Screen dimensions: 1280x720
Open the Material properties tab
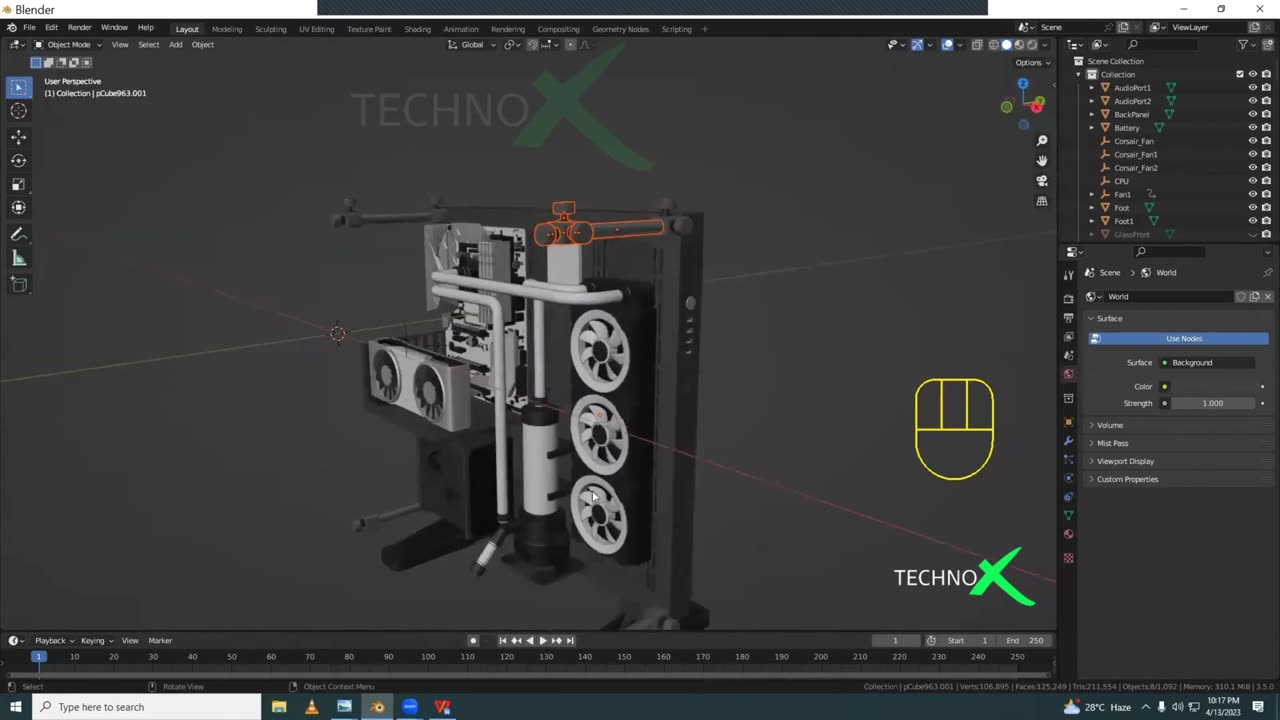tap(1068, 534)
